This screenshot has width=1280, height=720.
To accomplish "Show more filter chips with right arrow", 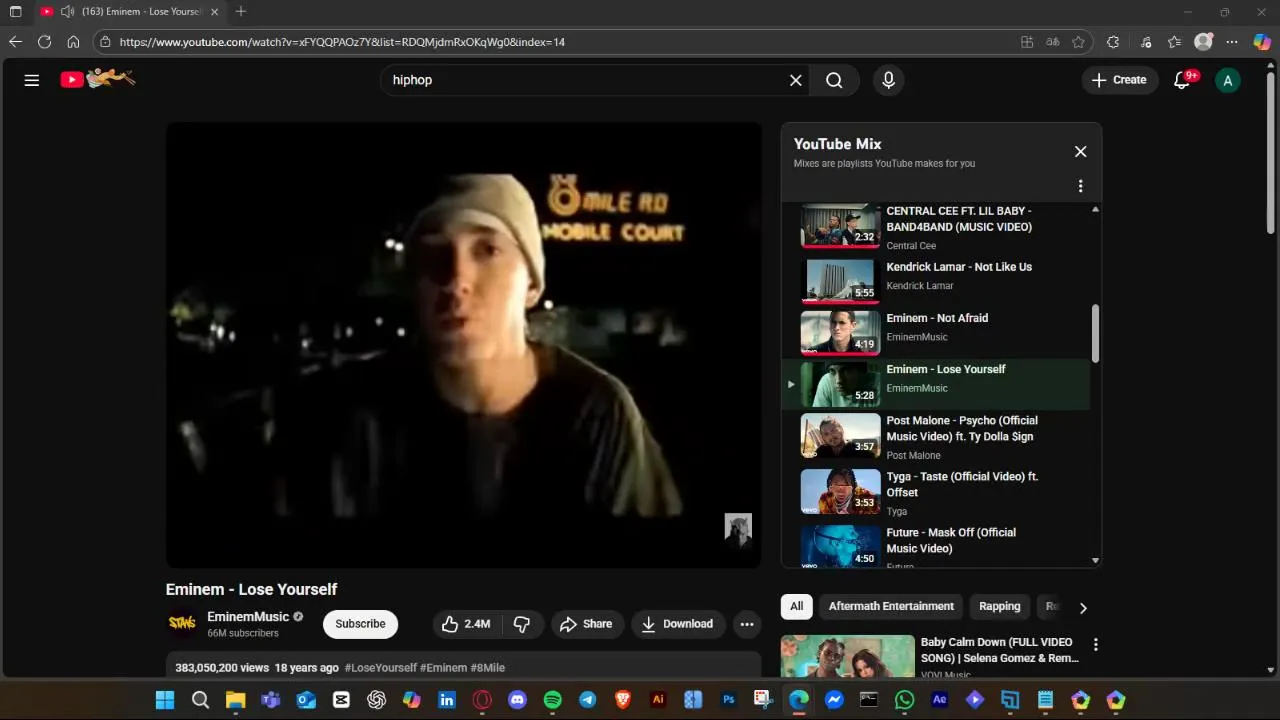I will point(1082,607).
